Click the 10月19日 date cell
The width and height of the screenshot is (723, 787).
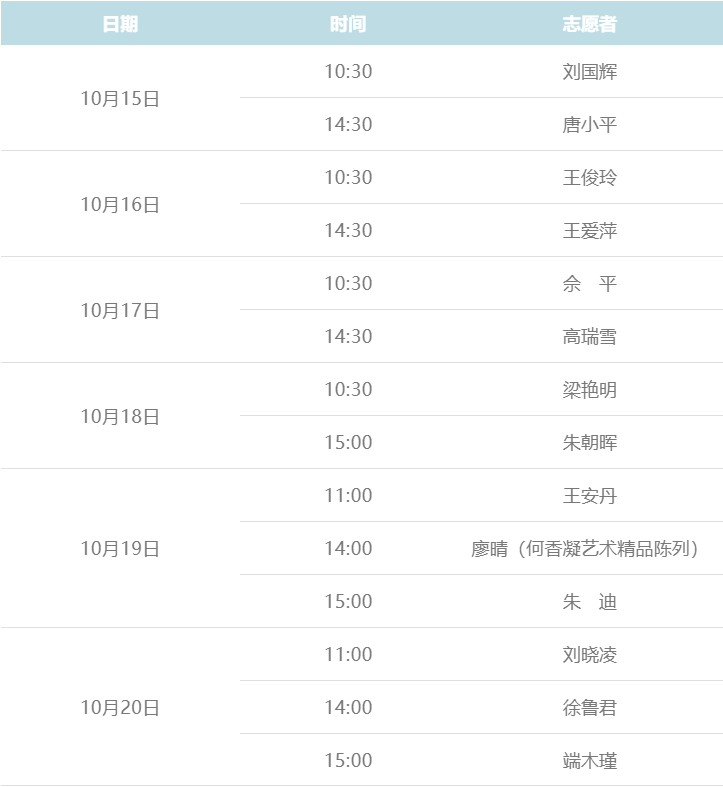pyautogui.click(x=120, y=548)
